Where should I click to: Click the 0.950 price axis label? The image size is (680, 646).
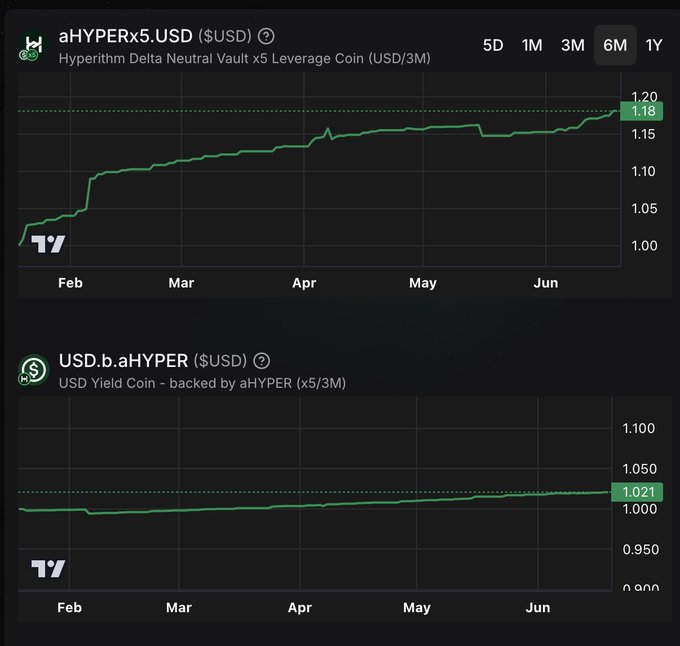click(x=640, y=549)
